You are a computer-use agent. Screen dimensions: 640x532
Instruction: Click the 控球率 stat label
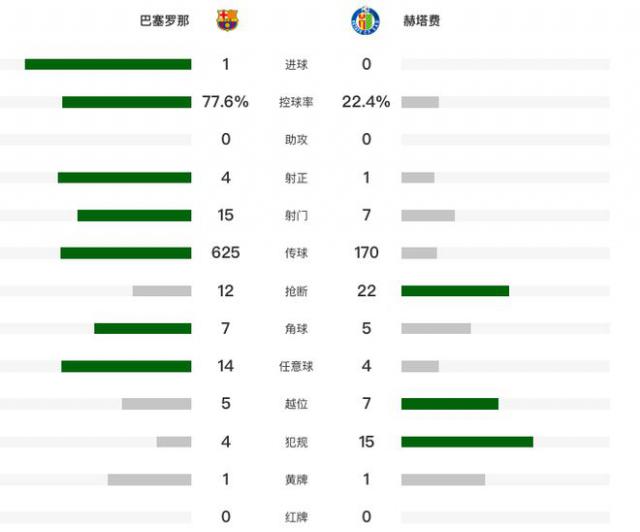pos(296,102)
